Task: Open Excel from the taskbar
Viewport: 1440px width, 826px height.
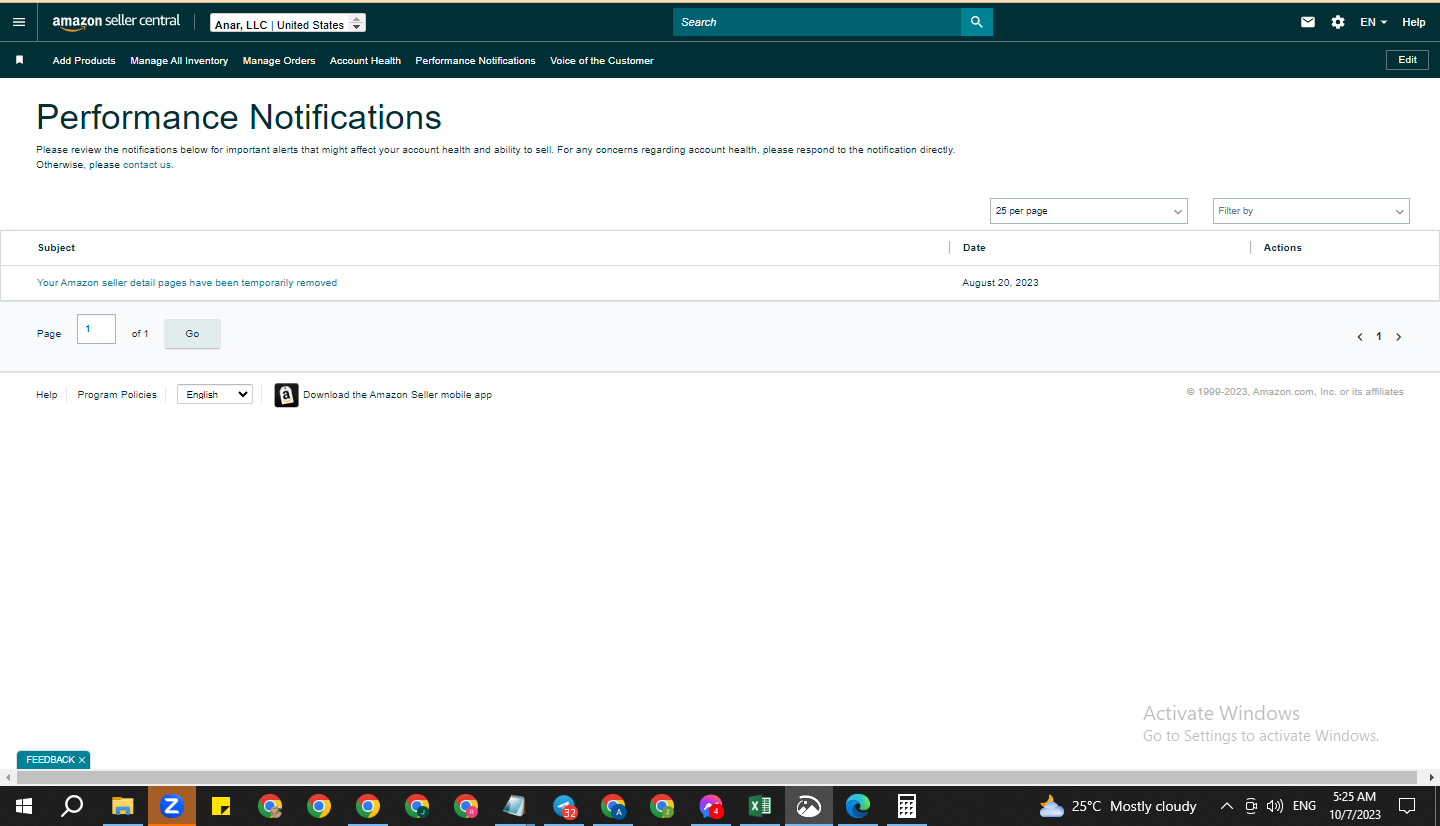Action: coord(760,806)
